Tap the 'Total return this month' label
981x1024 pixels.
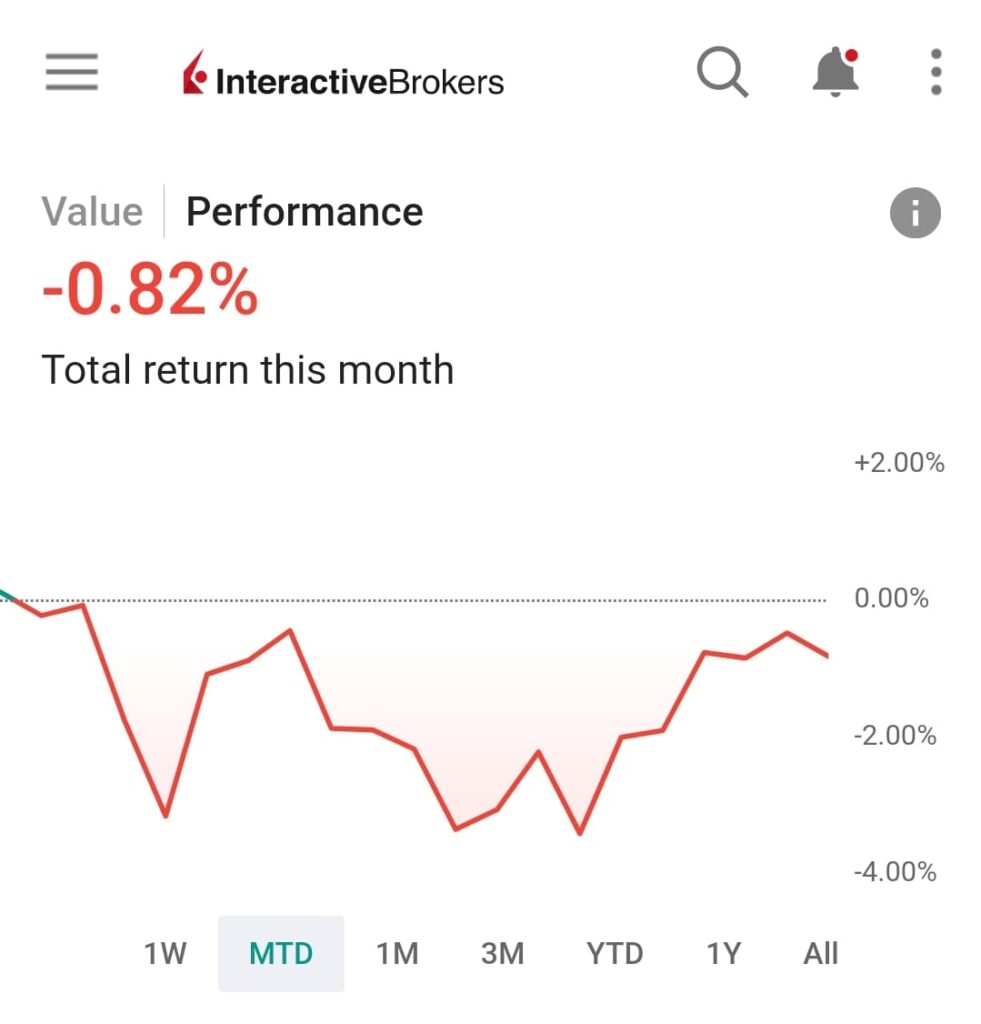coord(247,370)
